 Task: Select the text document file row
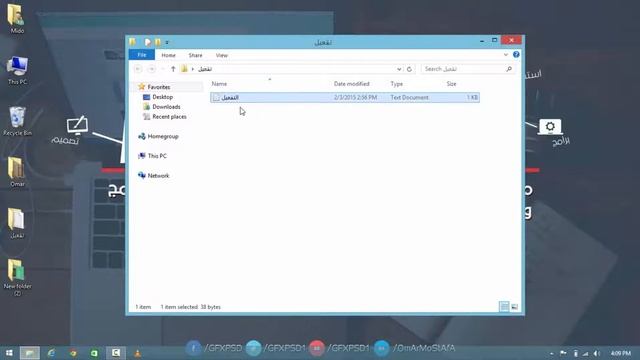(x=345, y=98)
